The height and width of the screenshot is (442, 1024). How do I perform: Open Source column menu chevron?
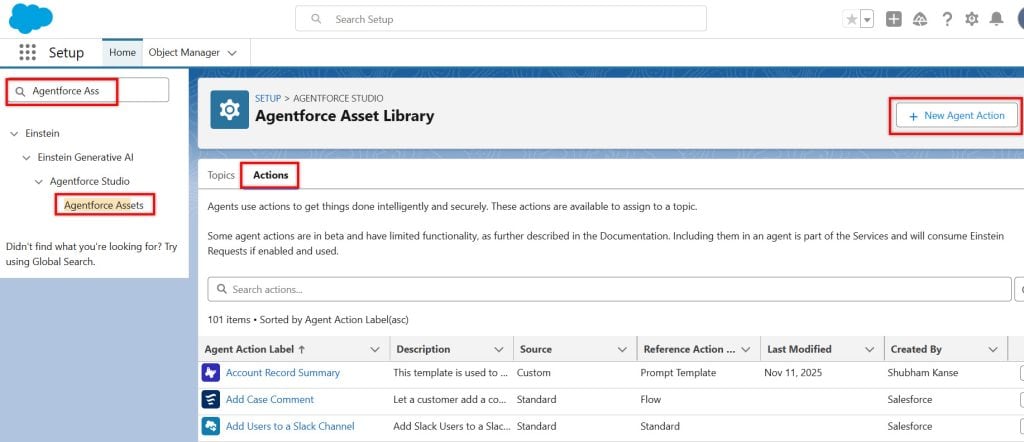pyautogui.click(x=622, y=350)
